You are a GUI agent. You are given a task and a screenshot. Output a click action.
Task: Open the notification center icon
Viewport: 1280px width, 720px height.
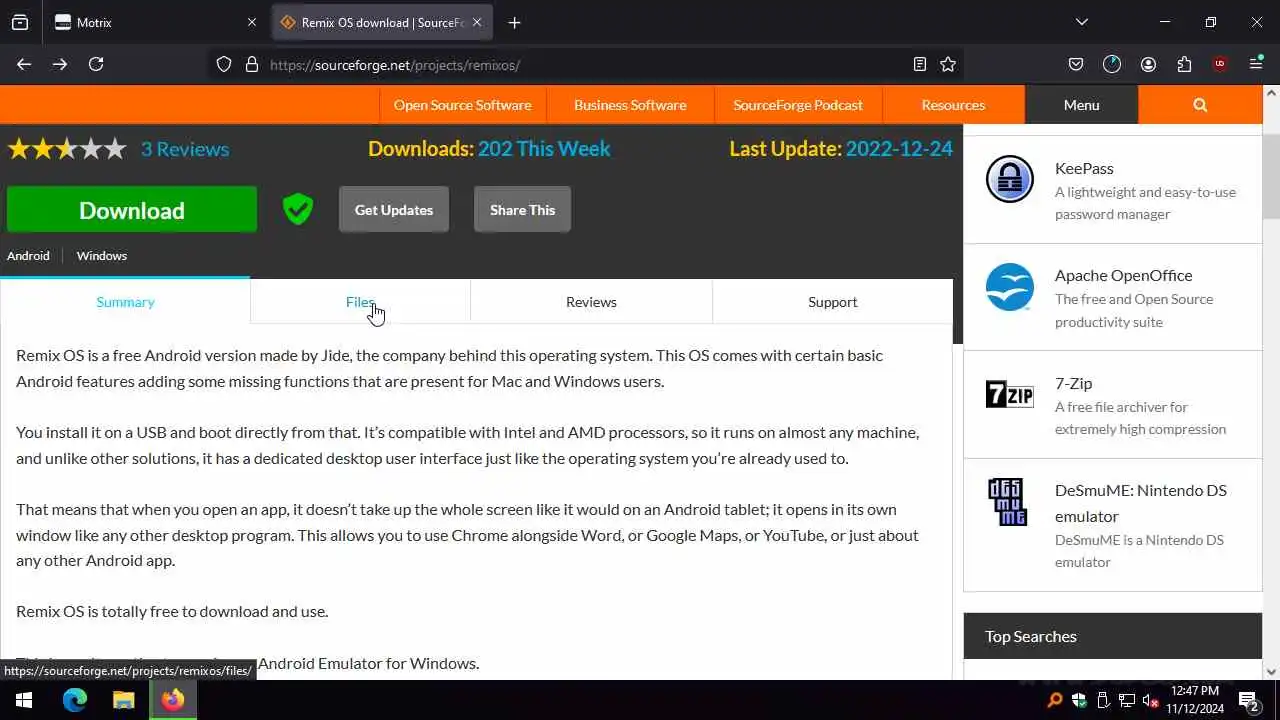(1248, 700)
